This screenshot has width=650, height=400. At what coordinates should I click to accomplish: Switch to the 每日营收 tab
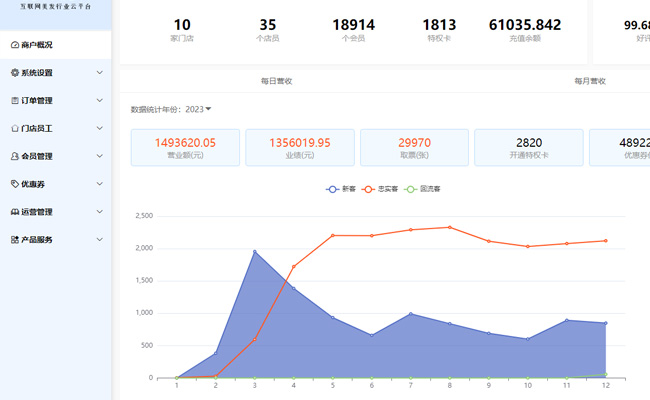pos(276,81)
